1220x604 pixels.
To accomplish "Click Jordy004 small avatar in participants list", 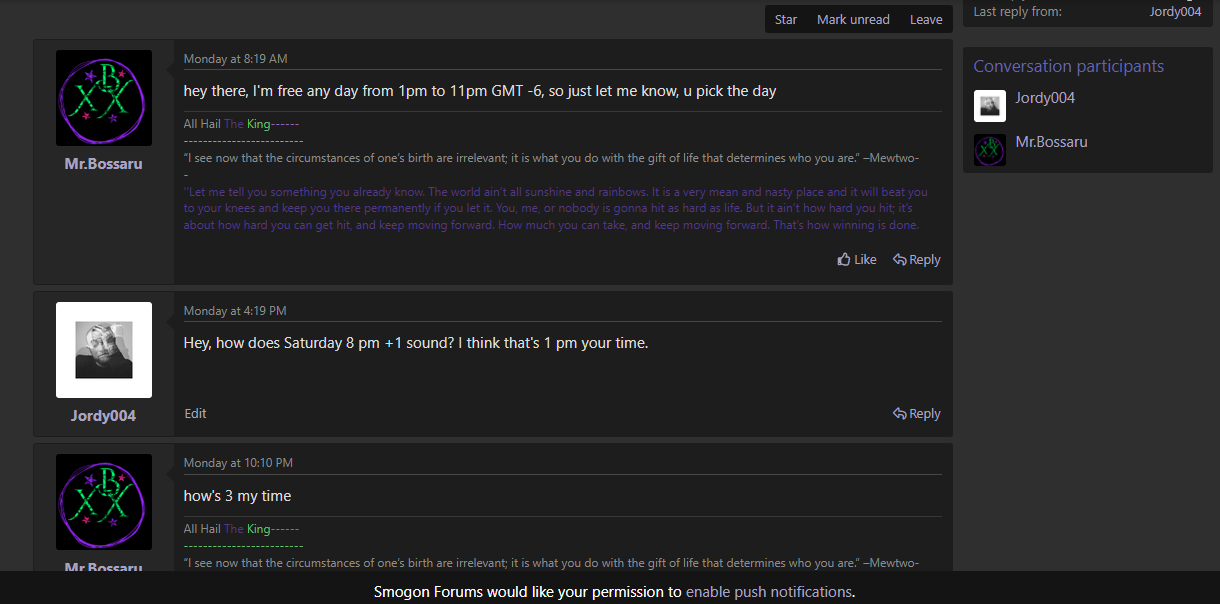I will tap(990, 106).
